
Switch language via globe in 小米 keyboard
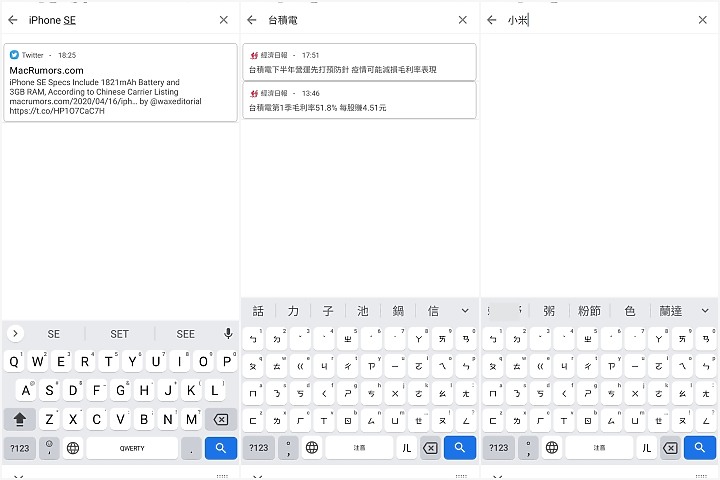[x=552, y=447]
